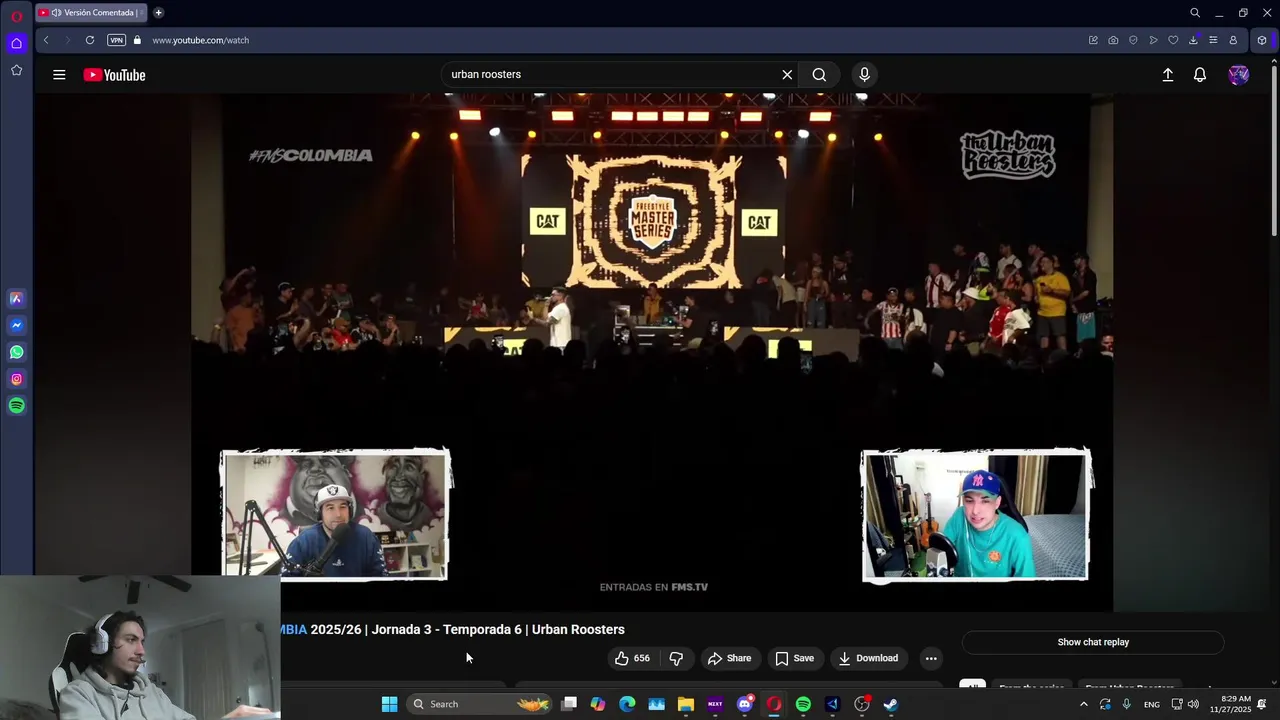Viewport: 1280px width, 720px height.
Task: Open Steam from the taskbar
Action: [x=890, y=704]
